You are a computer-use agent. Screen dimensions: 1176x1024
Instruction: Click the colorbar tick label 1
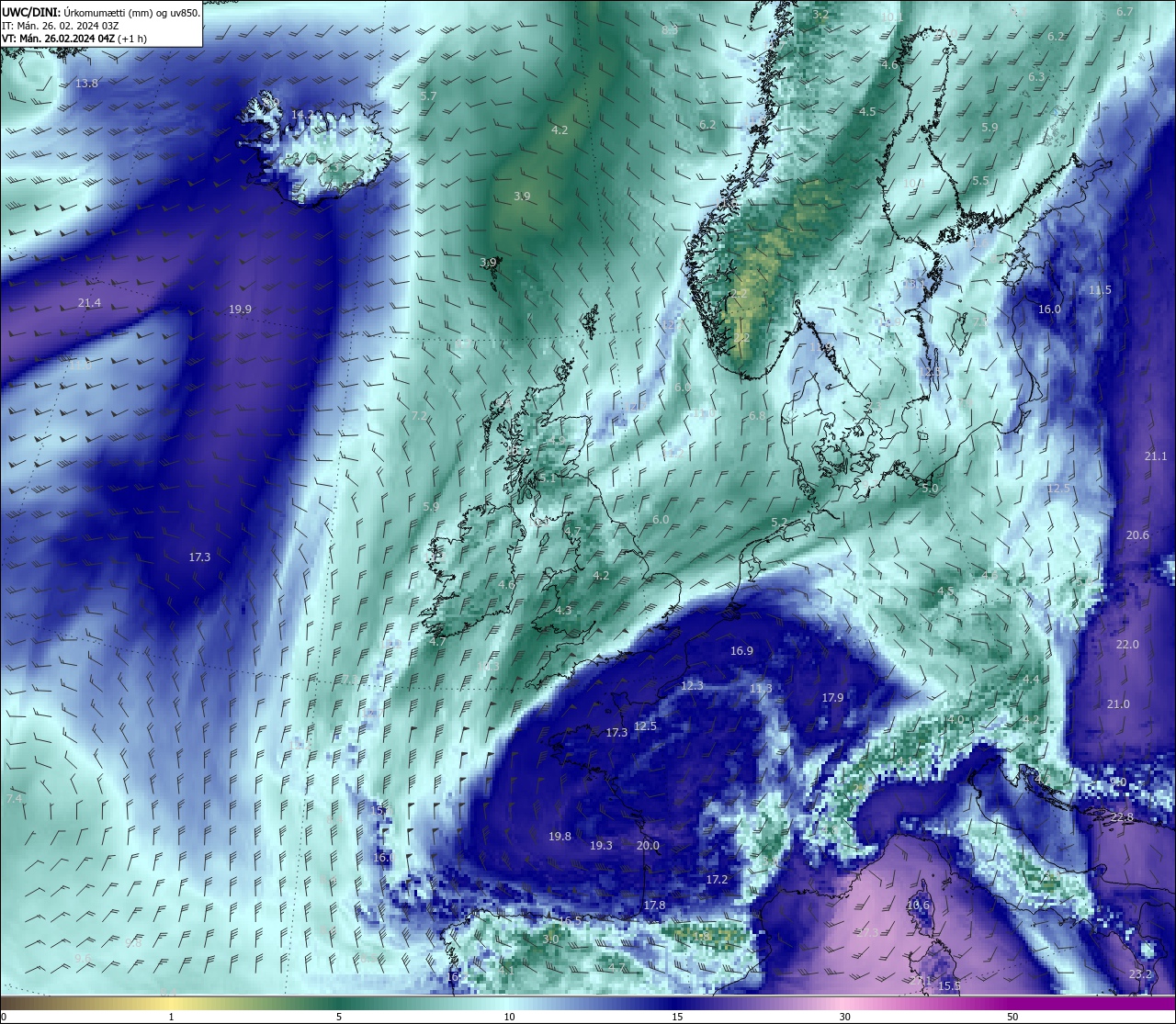pos(171,1017)
